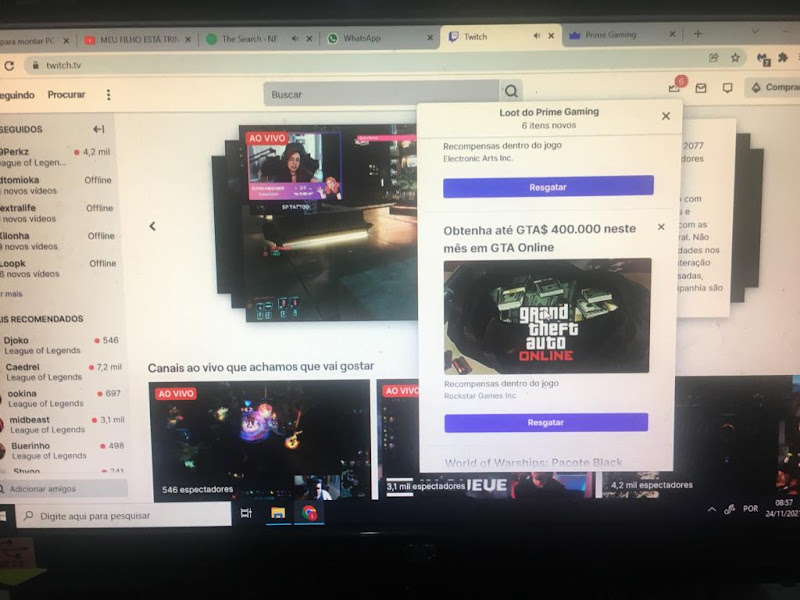Screen dimensions: 800x600
Task: Open the Xlionha channel entry
Action: 57,241
